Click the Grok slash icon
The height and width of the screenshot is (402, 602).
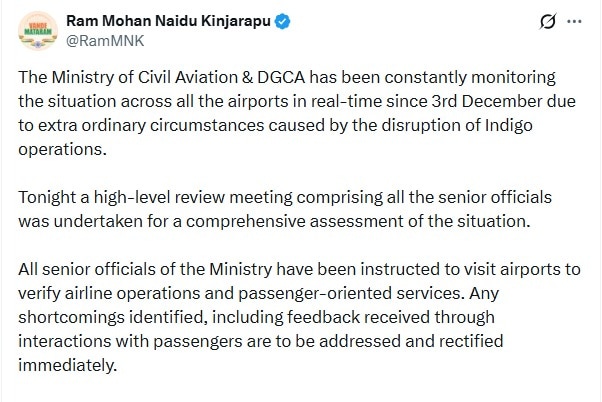[547, 21]
